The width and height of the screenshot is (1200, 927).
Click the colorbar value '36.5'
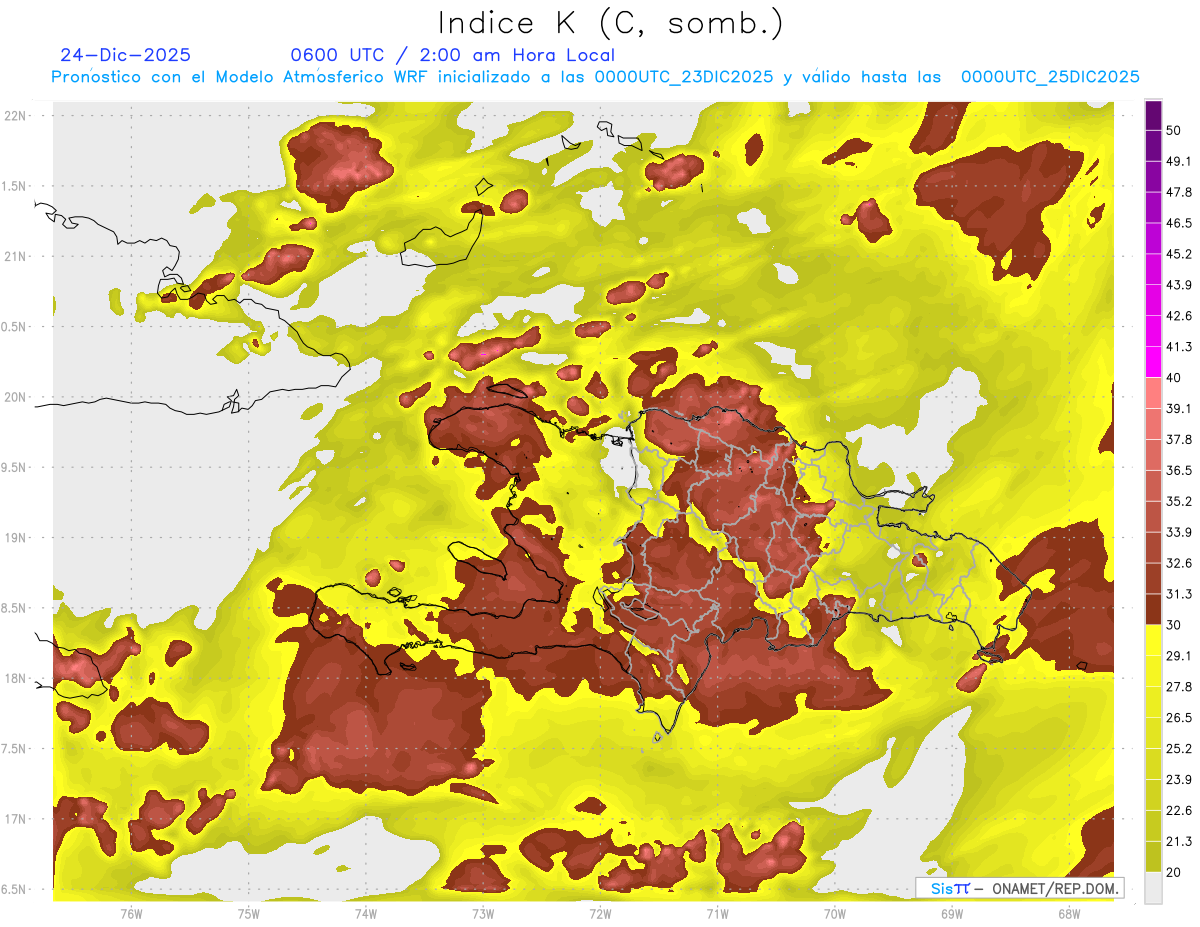(1179, 470)
